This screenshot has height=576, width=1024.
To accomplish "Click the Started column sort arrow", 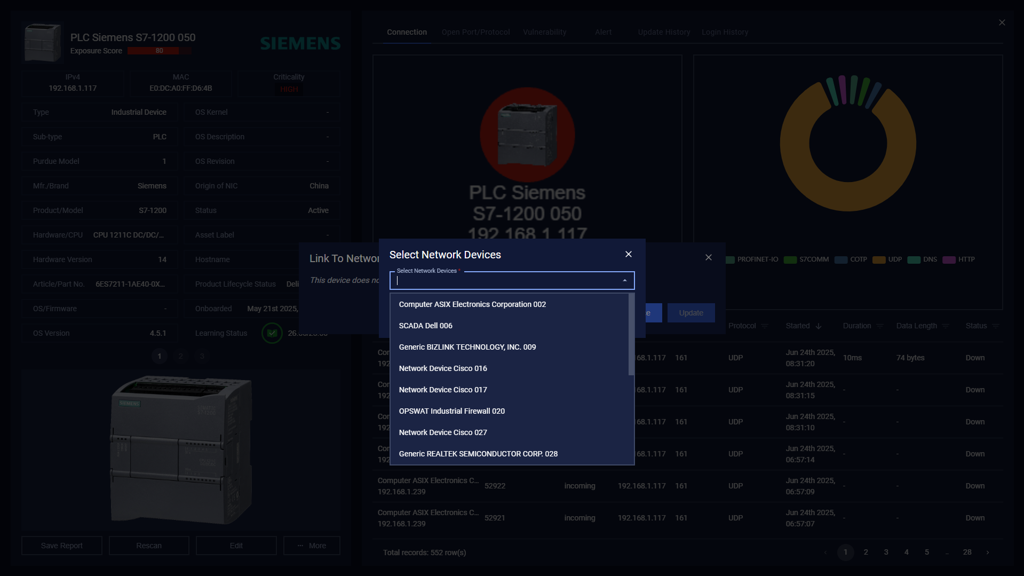I will click(818, 326).
